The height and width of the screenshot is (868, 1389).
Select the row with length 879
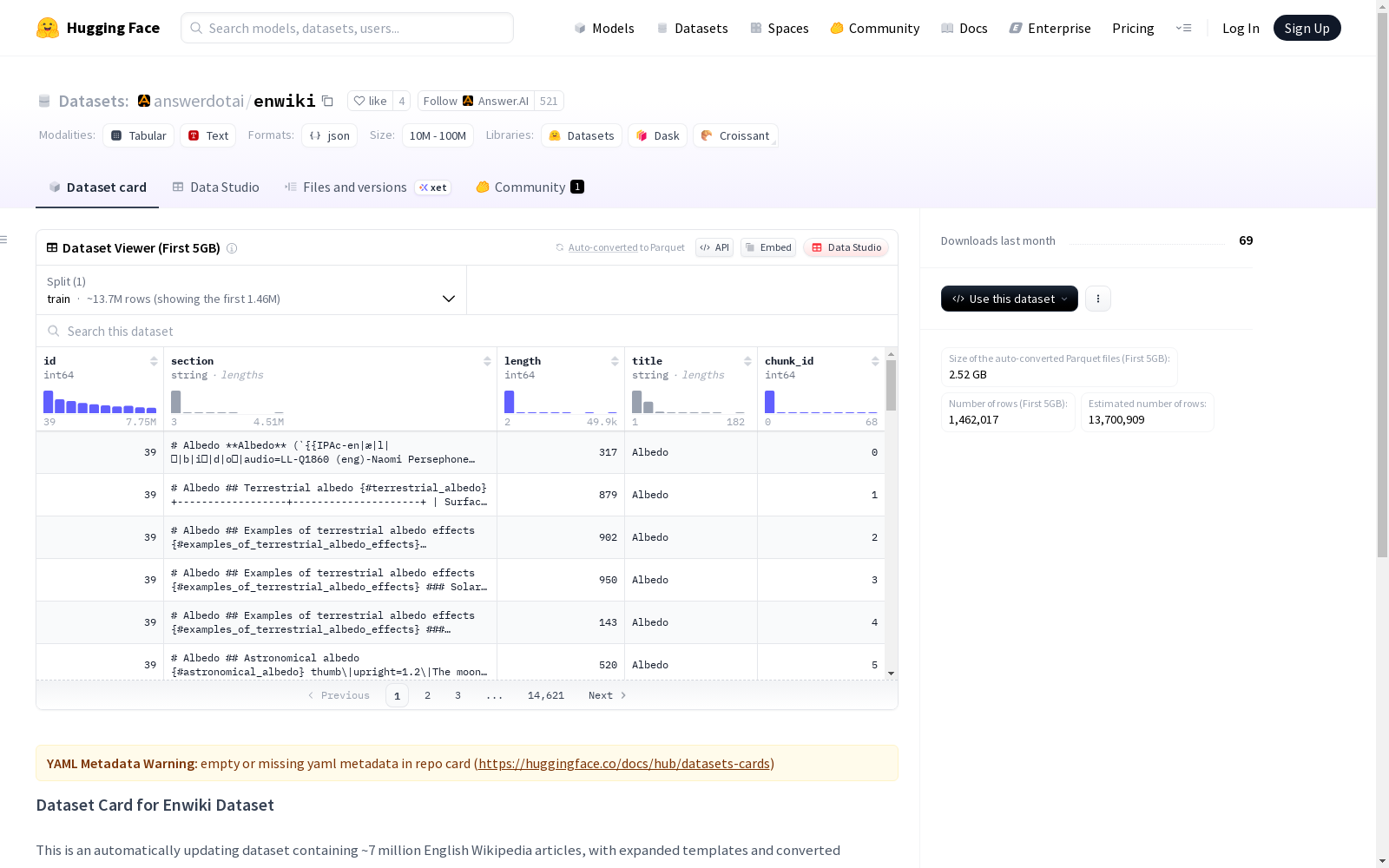[x=460, y=495]
